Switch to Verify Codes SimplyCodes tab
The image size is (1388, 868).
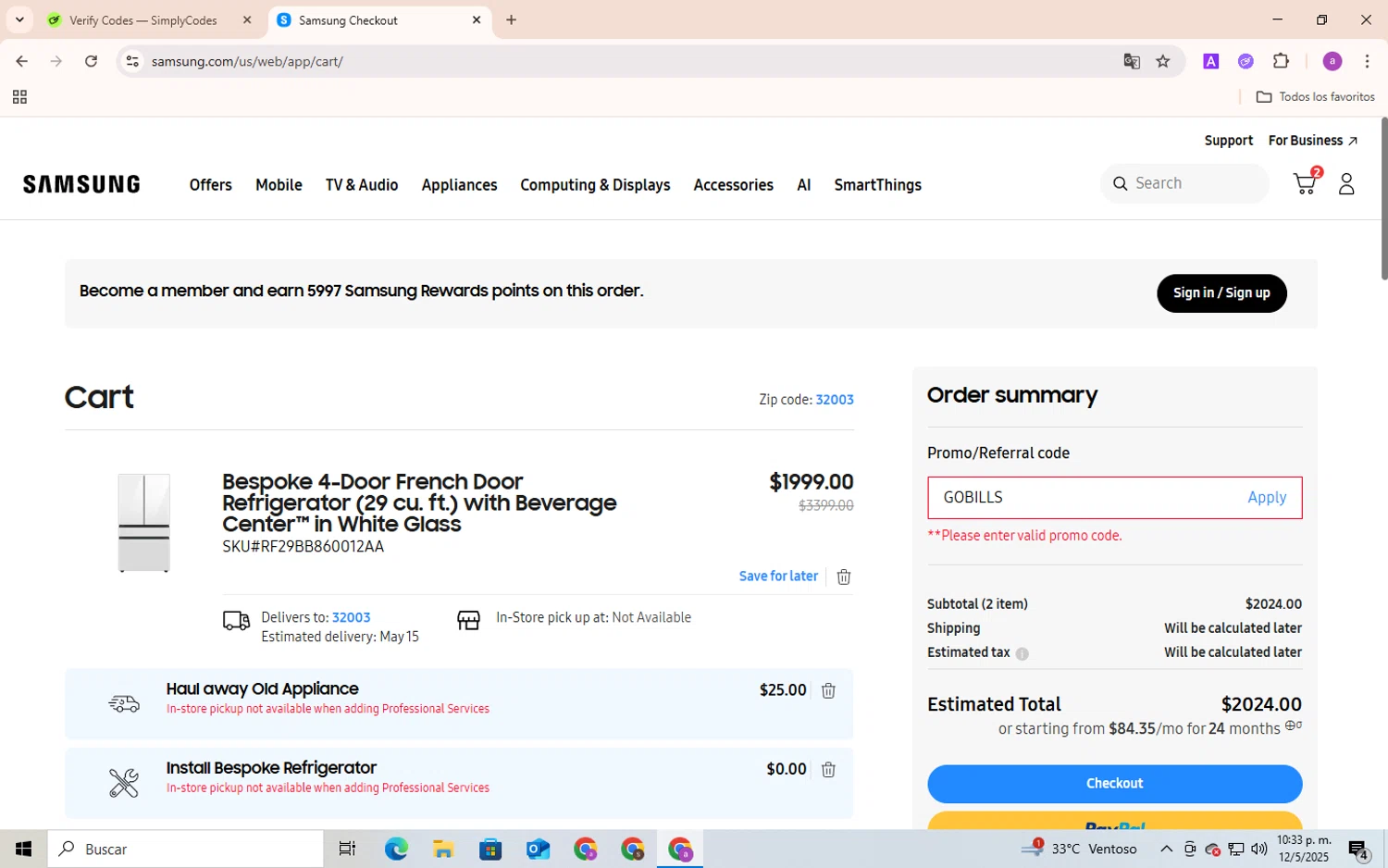click(143, 19)
